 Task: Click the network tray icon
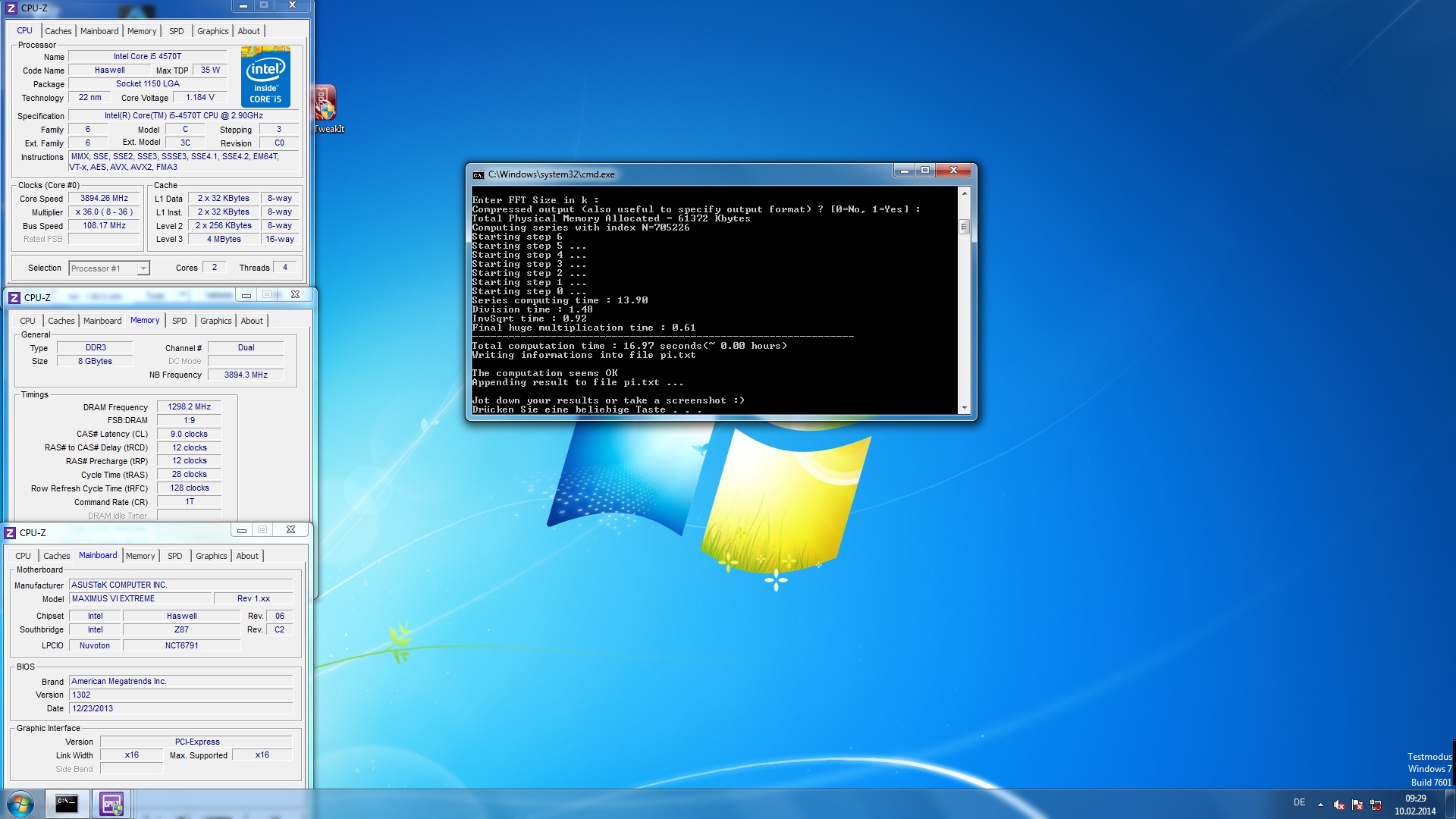click(x=1376, y=805)
